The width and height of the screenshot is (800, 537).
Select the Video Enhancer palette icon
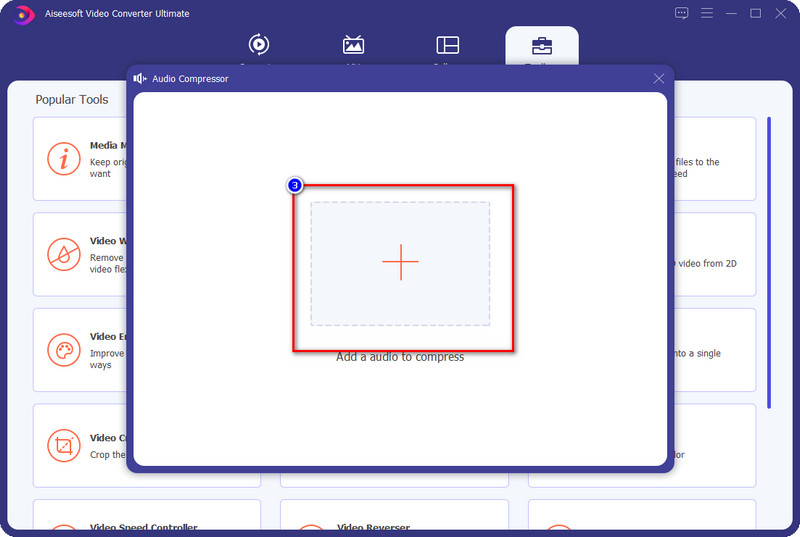[64, 350]
